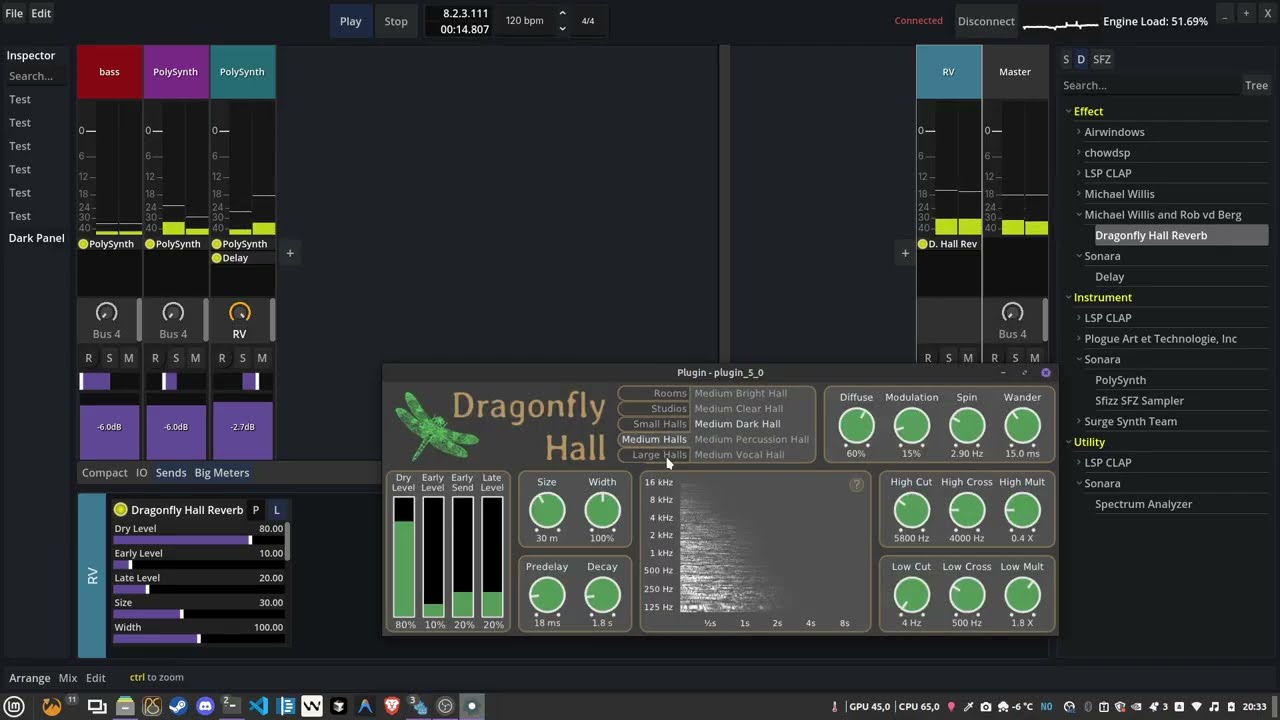Click the Stop transport button
Viewport: 1280px width, 720px height.
tap(396, 21)
